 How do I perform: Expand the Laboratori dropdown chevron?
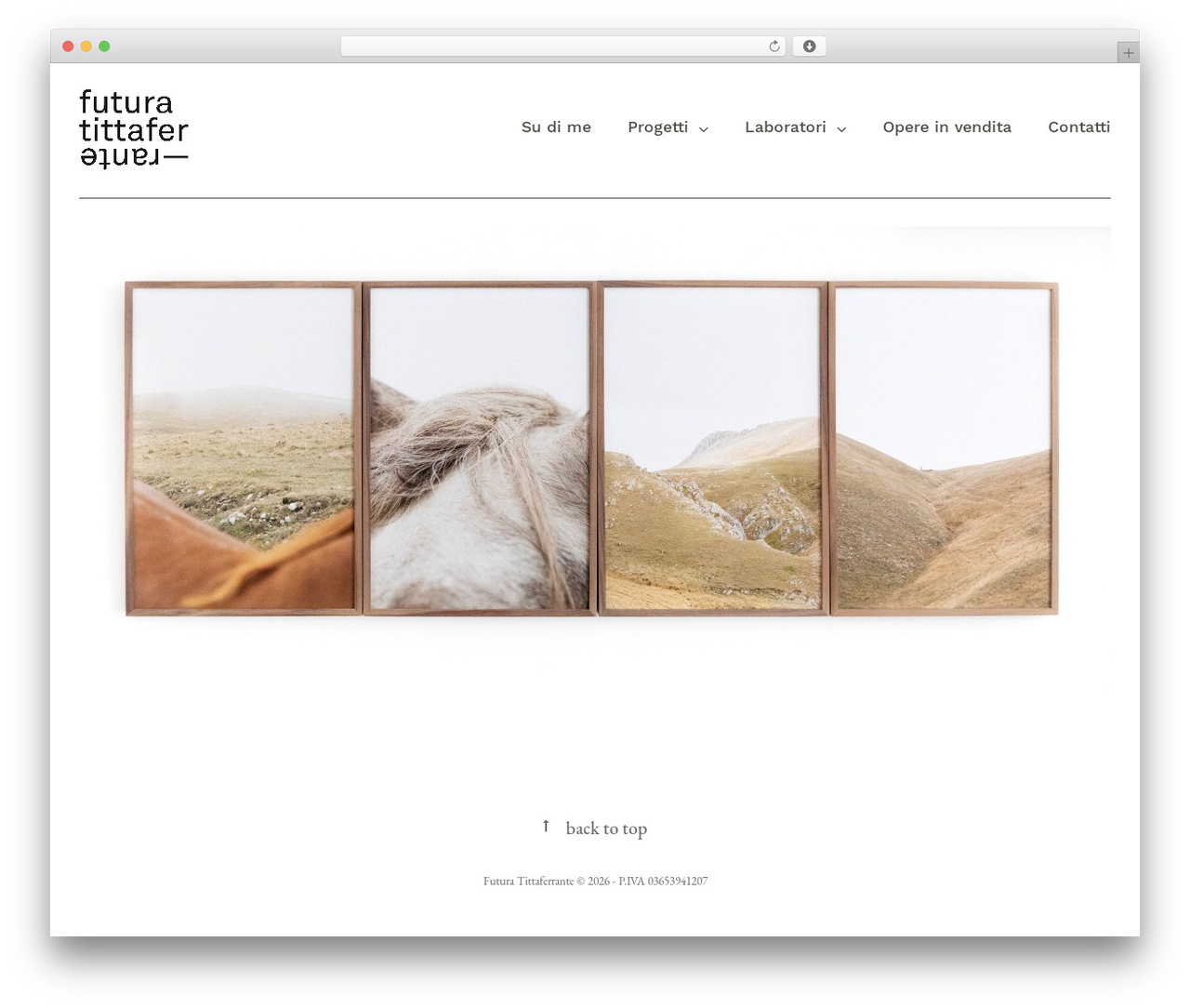[841, 129]
